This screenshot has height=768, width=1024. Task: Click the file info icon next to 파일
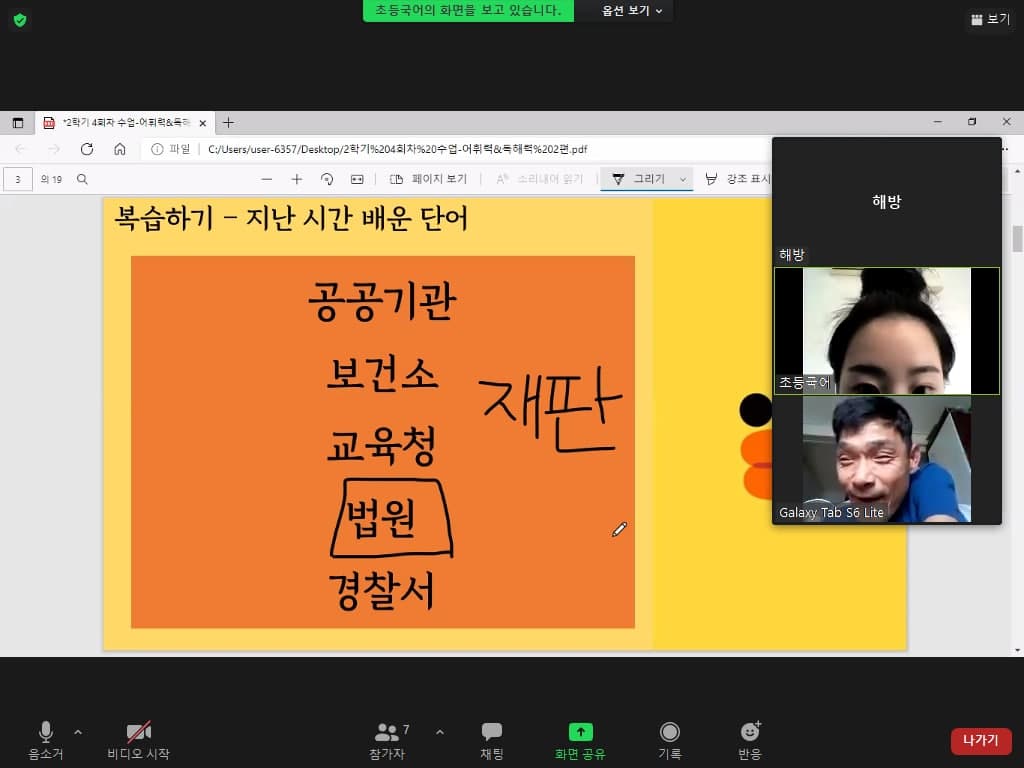[x=157, y=150]
